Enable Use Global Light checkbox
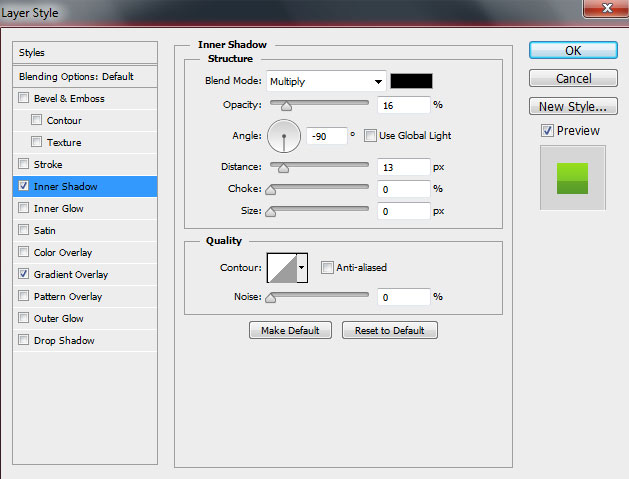629x479 pixels. (370, 136)
